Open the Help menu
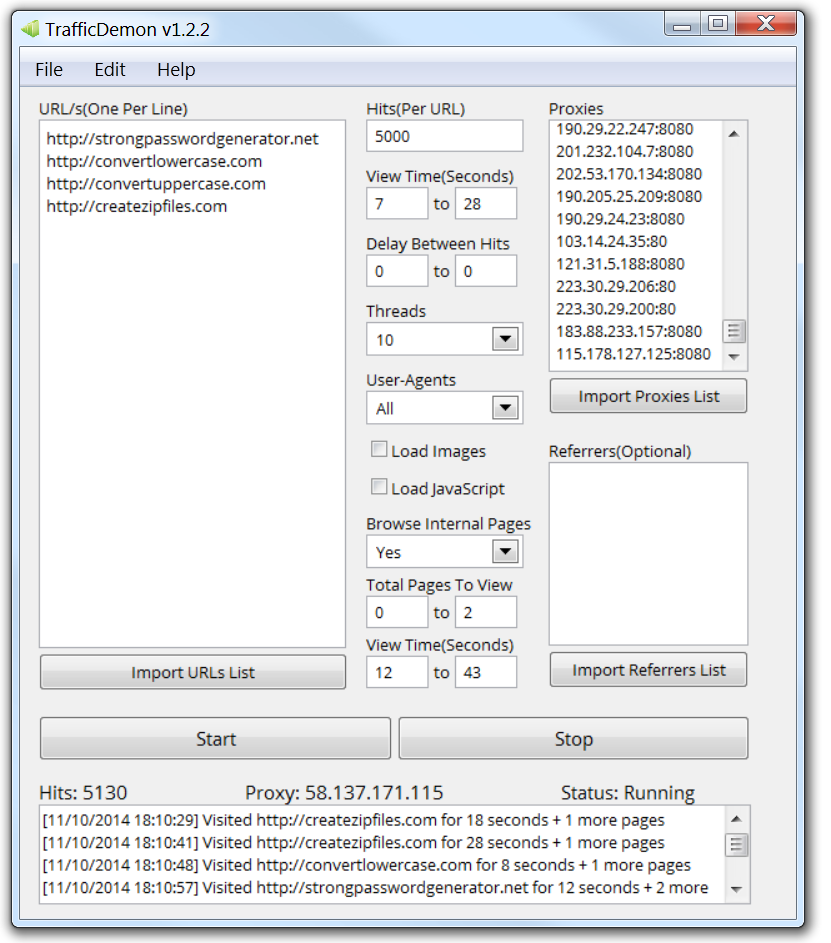The height and width of the screenshot is (943, 831). click(176, 70)
